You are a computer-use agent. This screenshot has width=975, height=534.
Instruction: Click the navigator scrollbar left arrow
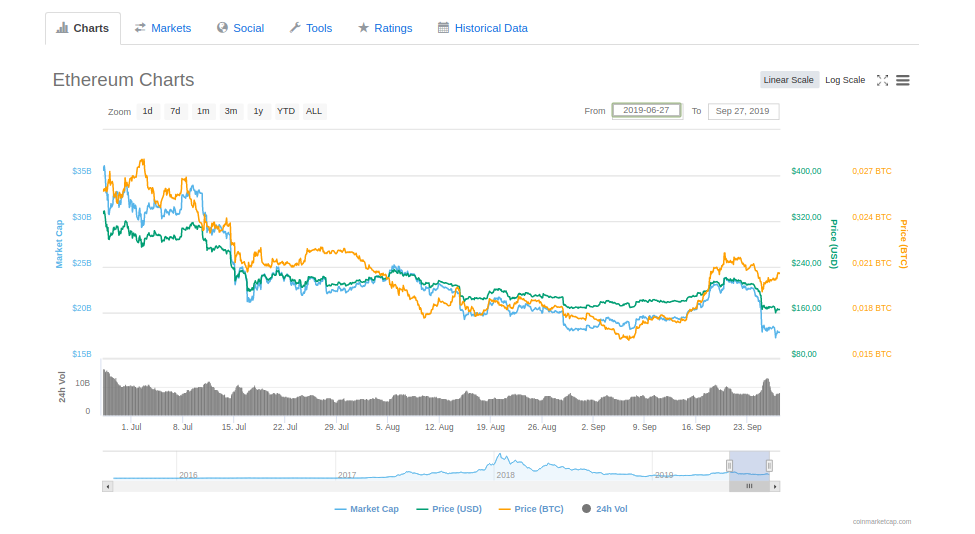point(108,487)
